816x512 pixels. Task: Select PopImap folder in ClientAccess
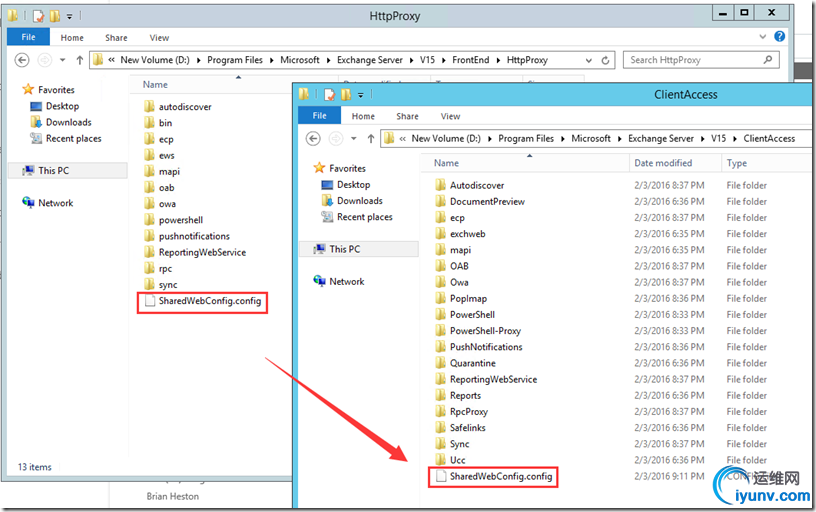(461, 299)
